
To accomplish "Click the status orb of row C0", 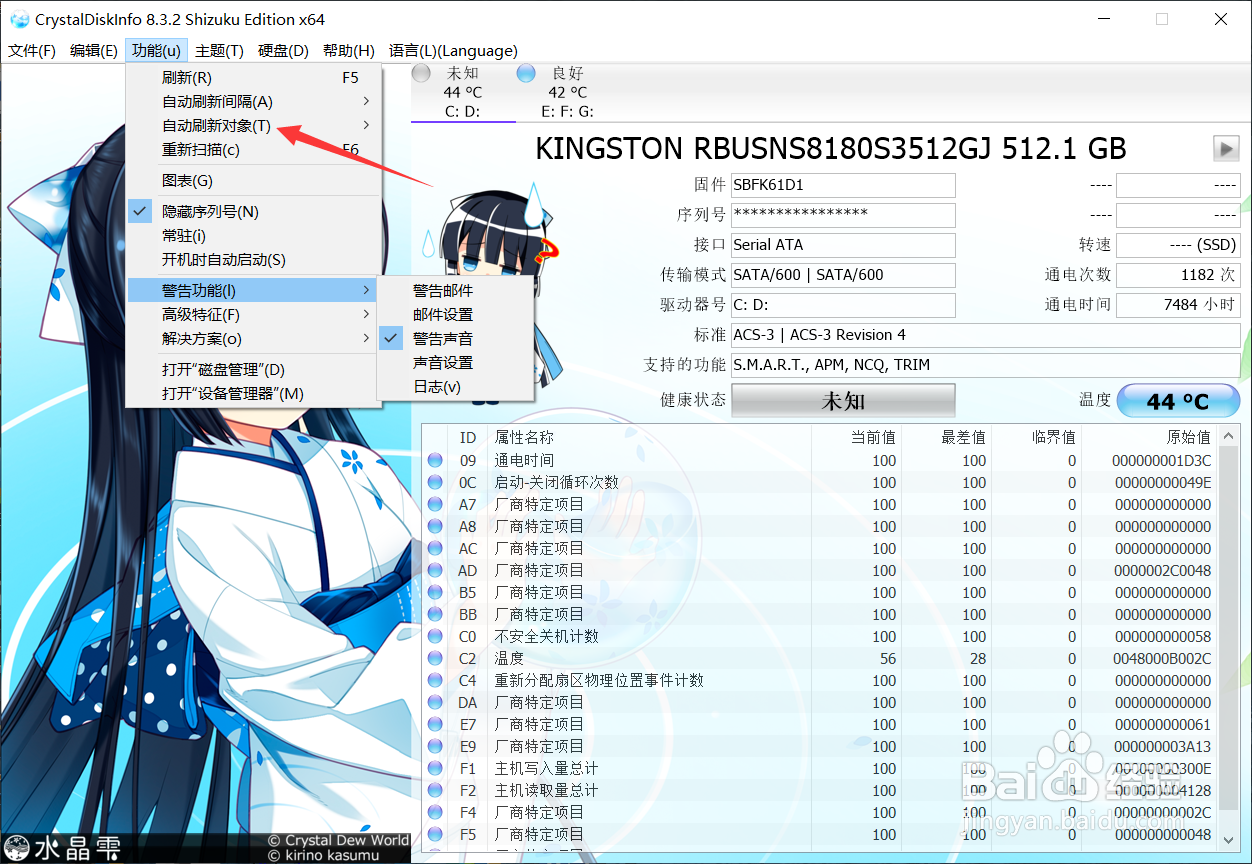I will click(435, 637).
